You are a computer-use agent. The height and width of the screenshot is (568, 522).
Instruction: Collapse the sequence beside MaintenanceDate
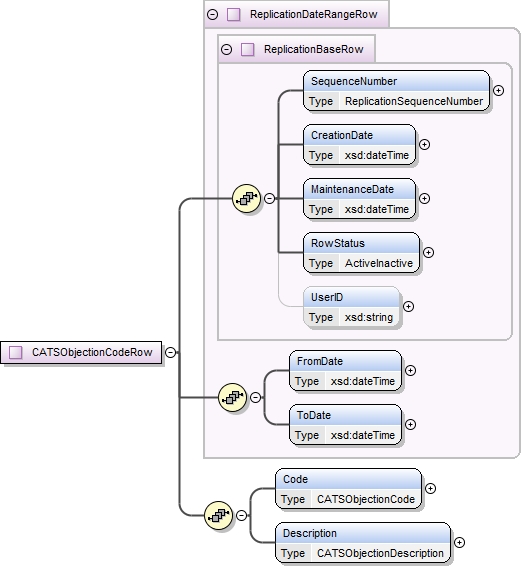270,199
